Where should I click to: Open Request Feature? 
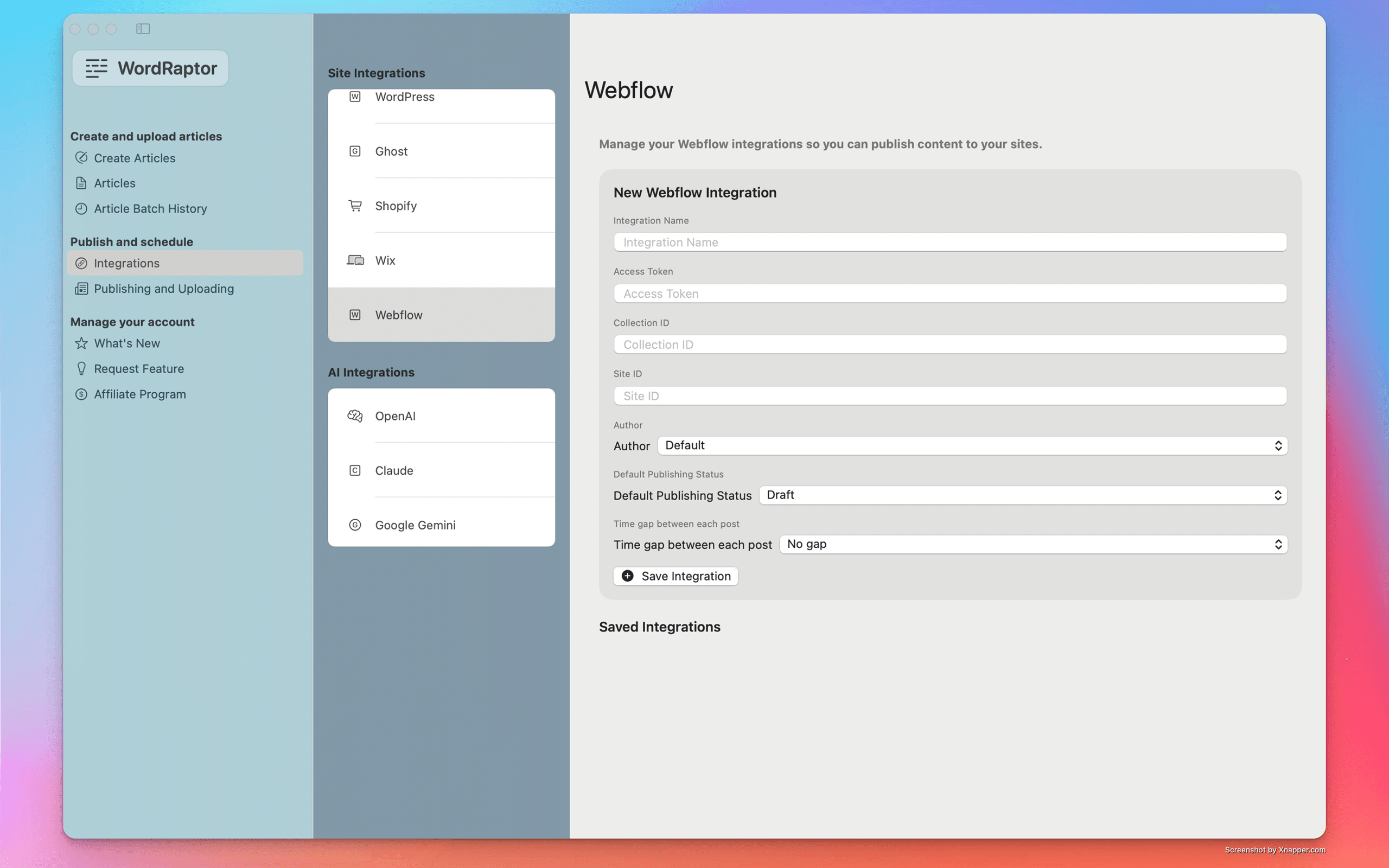(x=185, y=368)
